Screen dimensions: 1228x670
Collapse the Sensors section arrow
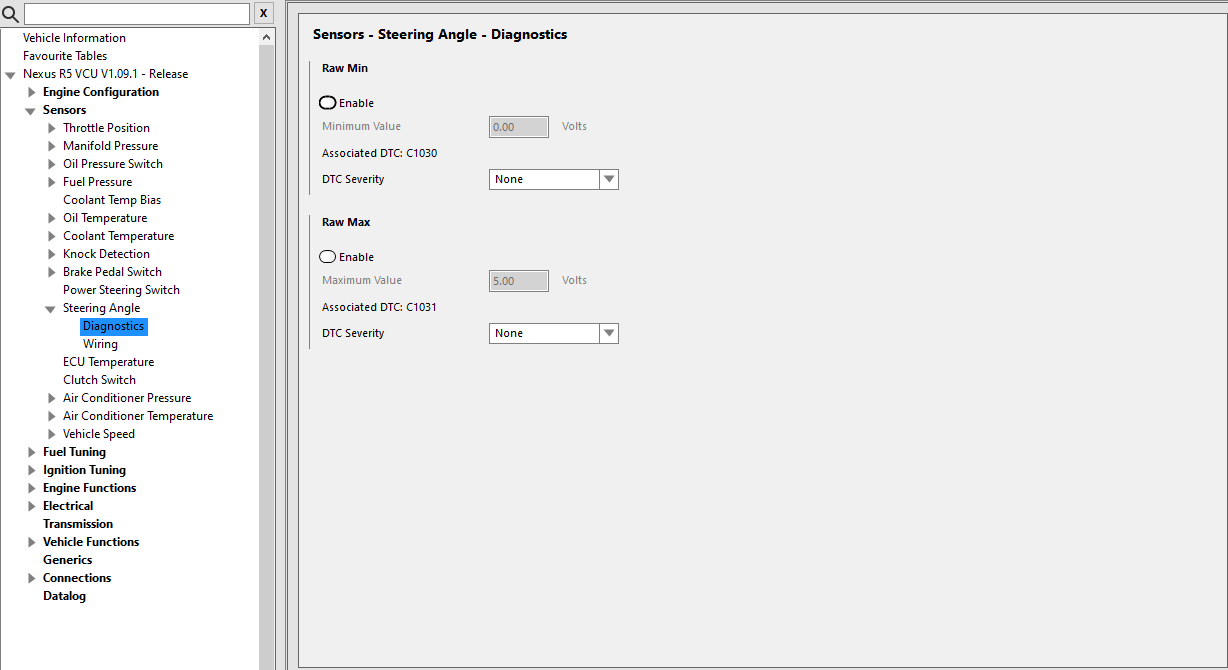pyautogui.click(x=31, y=111)
